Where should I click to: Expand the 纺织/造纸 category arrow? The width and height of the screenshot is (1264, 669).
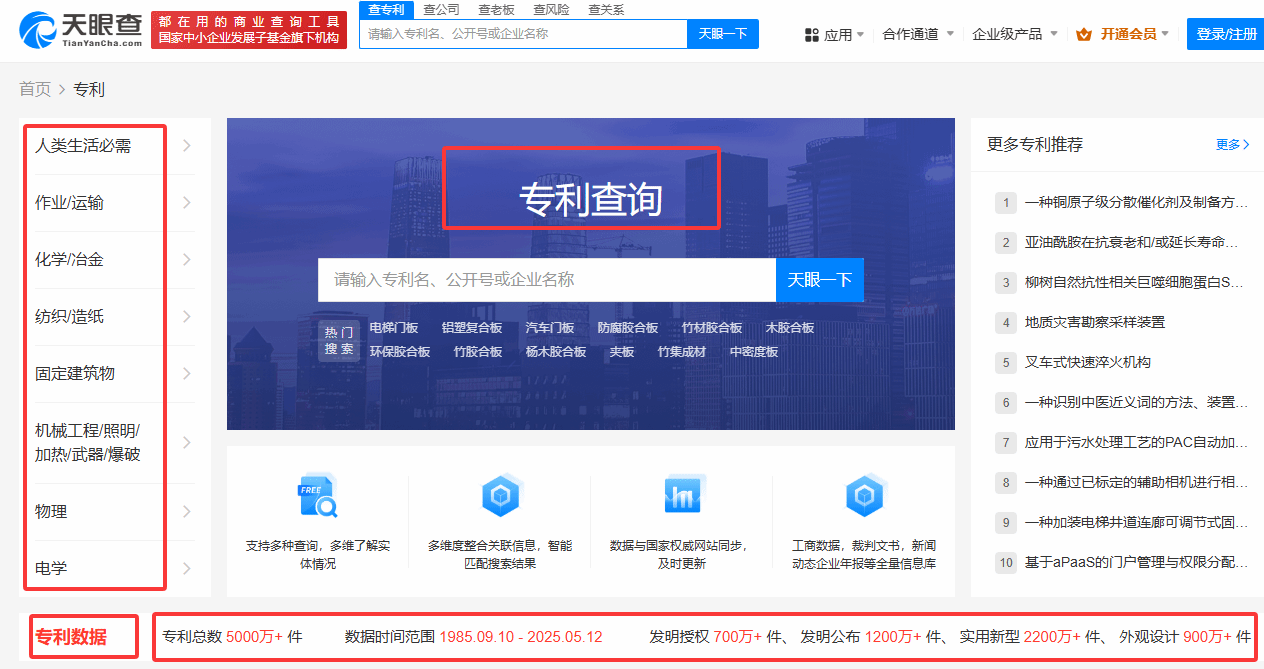click(186, 317)
